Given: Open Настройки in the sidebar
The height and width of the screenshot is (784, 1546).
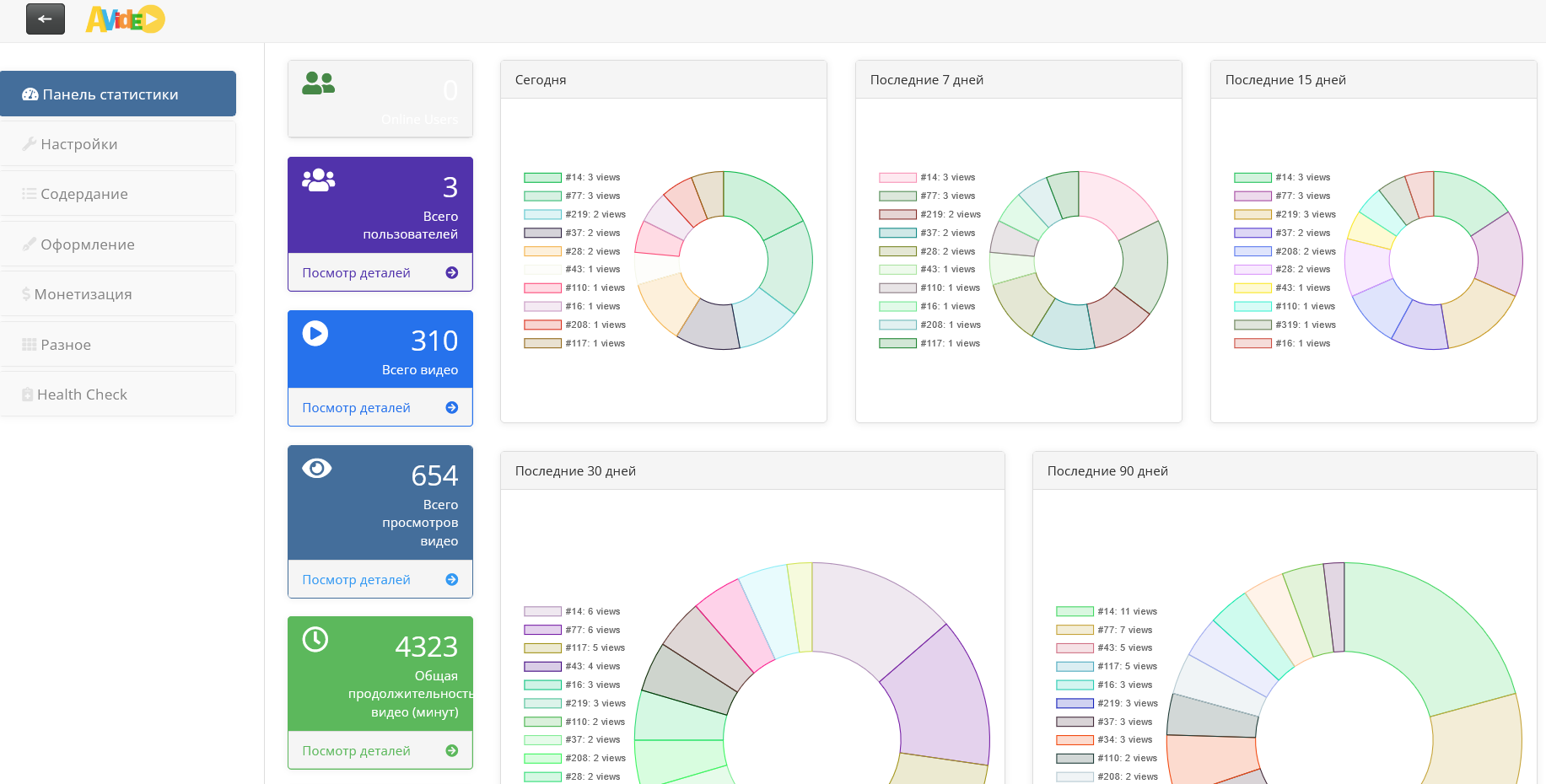Looking at the screenshot, I should tap(118, 144).
